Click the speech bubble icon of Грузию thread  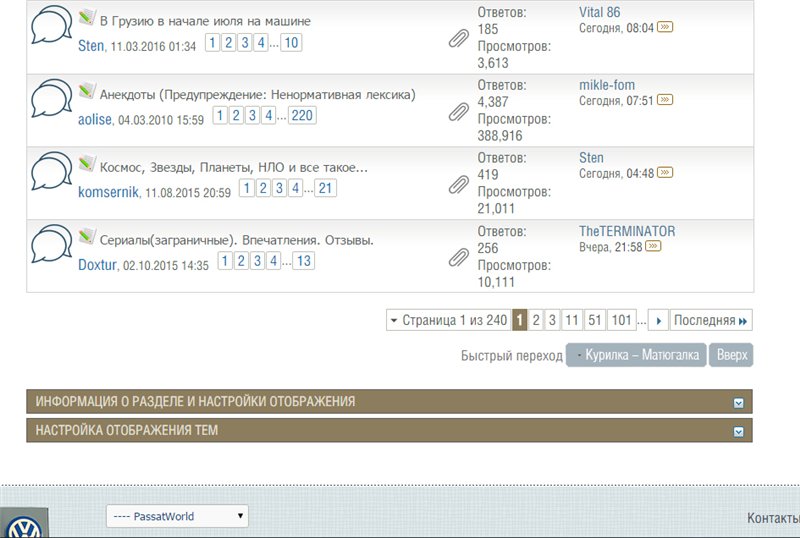click(x=52, y=25)
